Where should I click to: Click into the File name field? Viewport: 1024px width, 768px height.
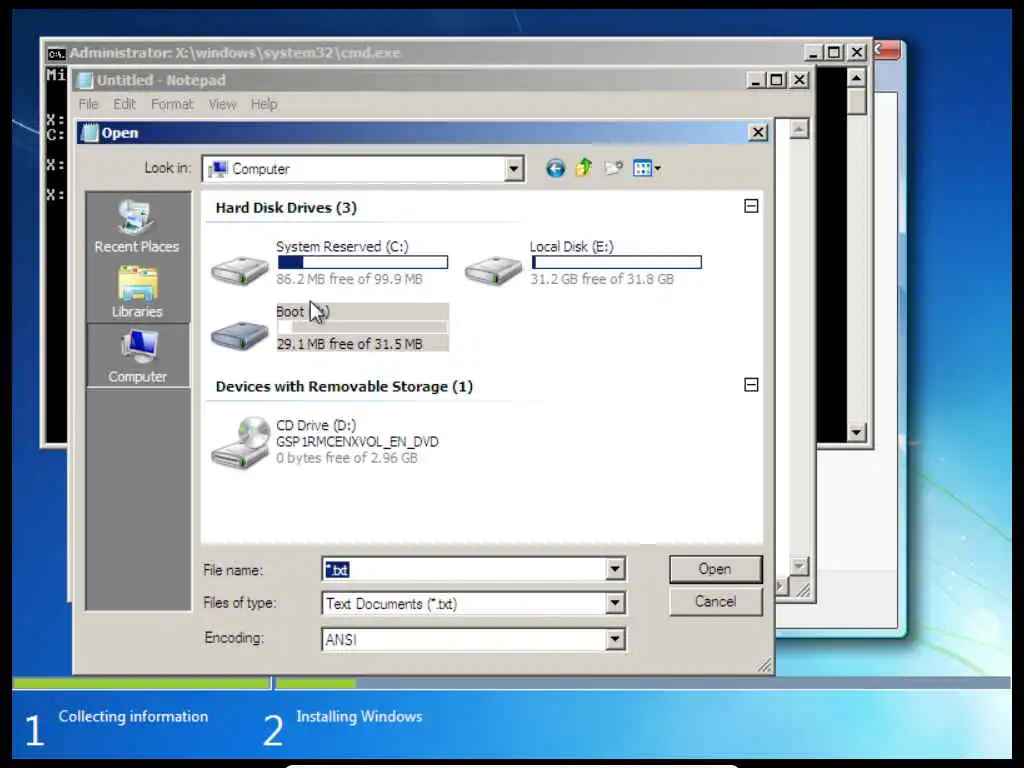(x=464, y=569)
